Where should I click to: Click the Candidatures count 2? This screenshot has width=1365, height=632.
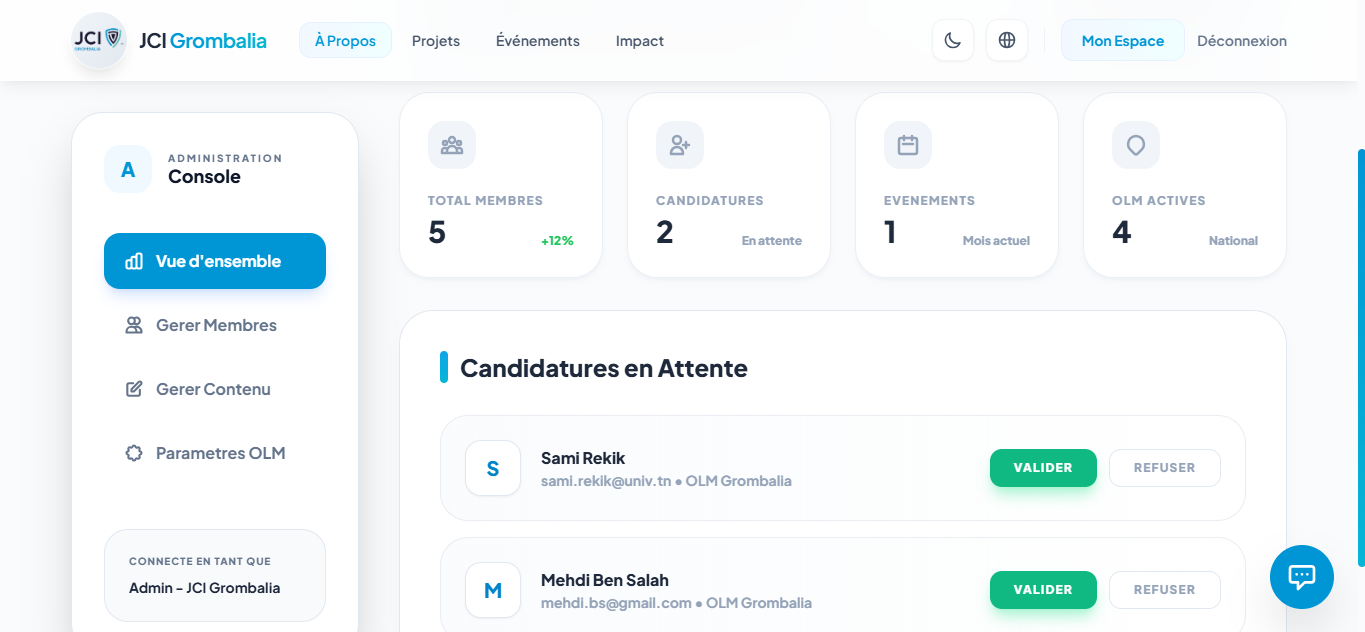coord(665,232)
